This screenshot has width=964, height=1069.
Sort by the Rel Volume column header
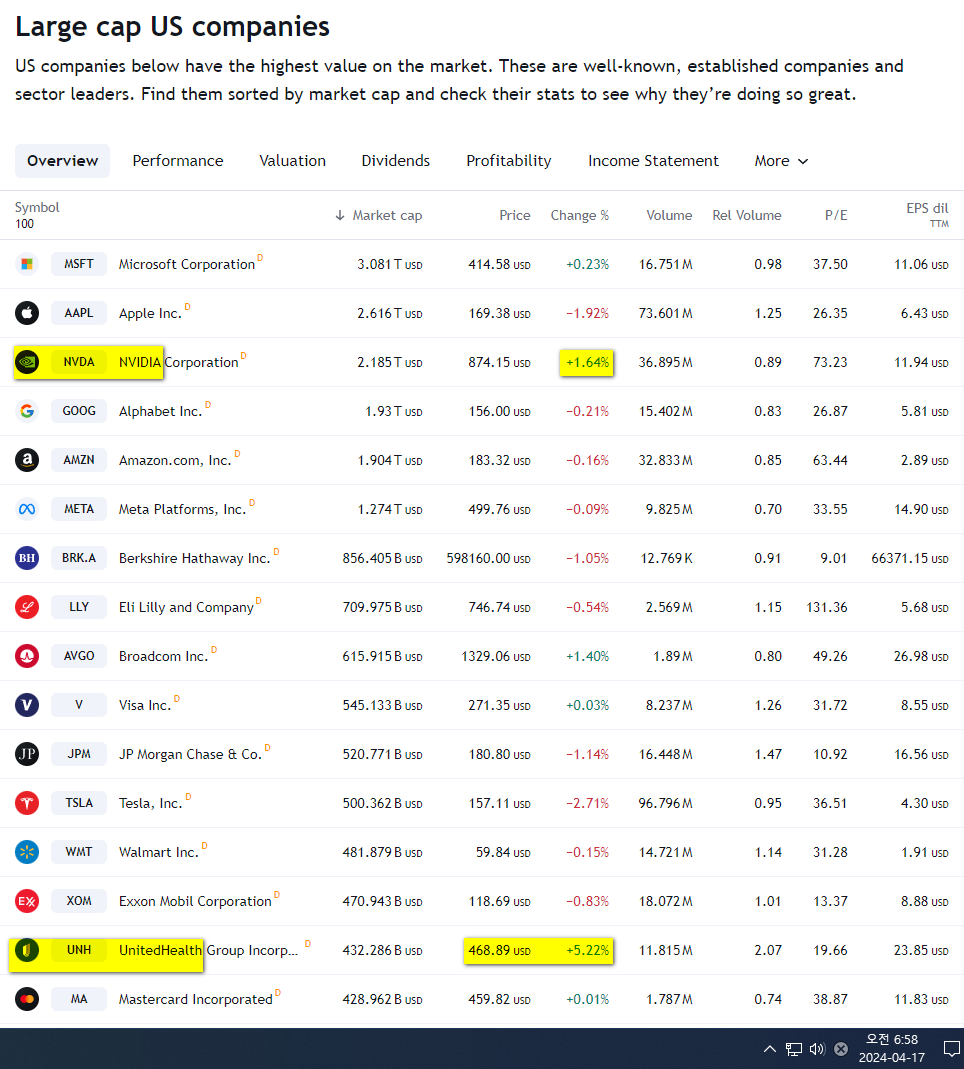point(747,215)
